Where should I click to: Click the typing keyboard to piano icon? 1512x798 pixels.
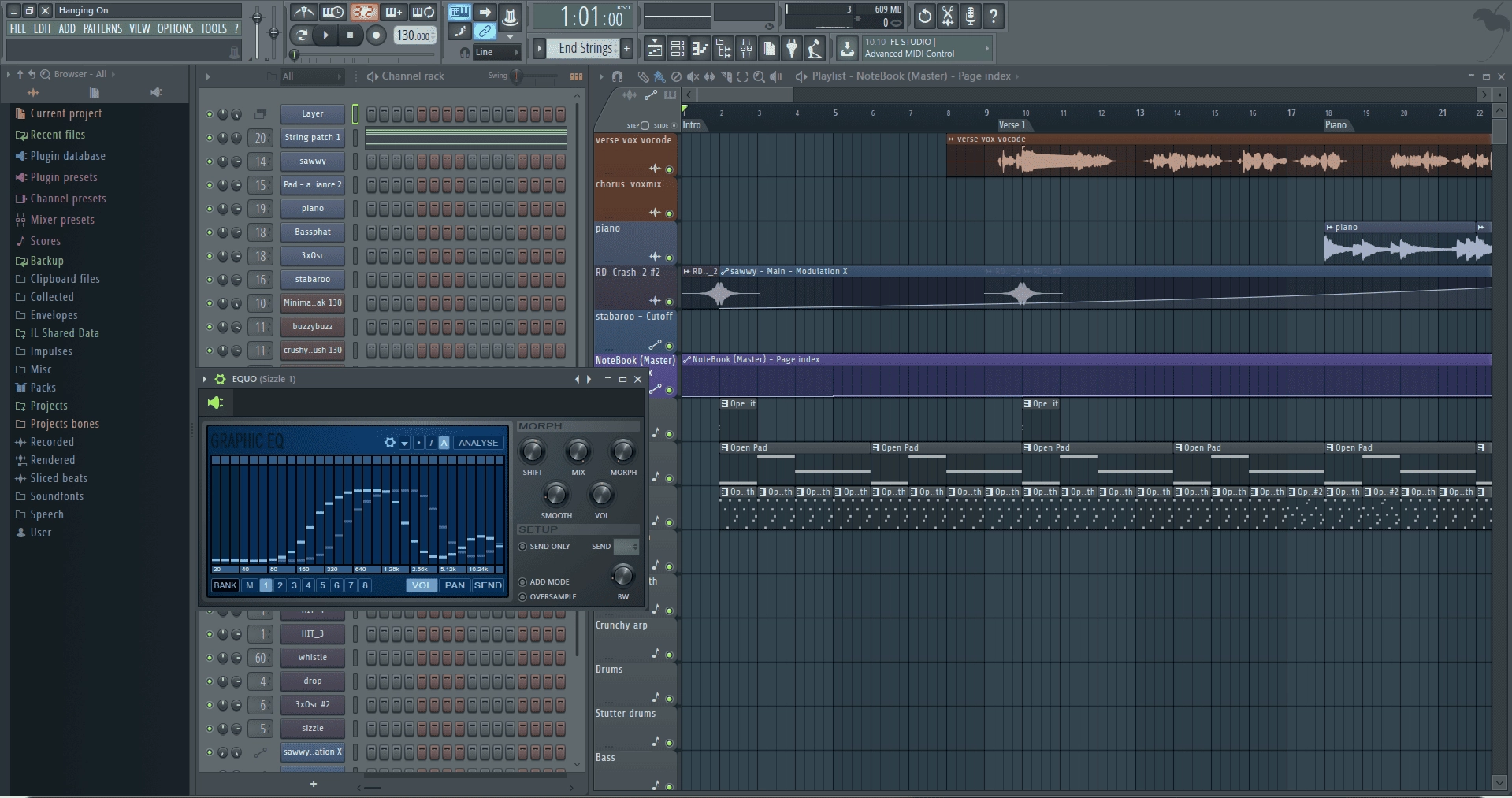459,12
